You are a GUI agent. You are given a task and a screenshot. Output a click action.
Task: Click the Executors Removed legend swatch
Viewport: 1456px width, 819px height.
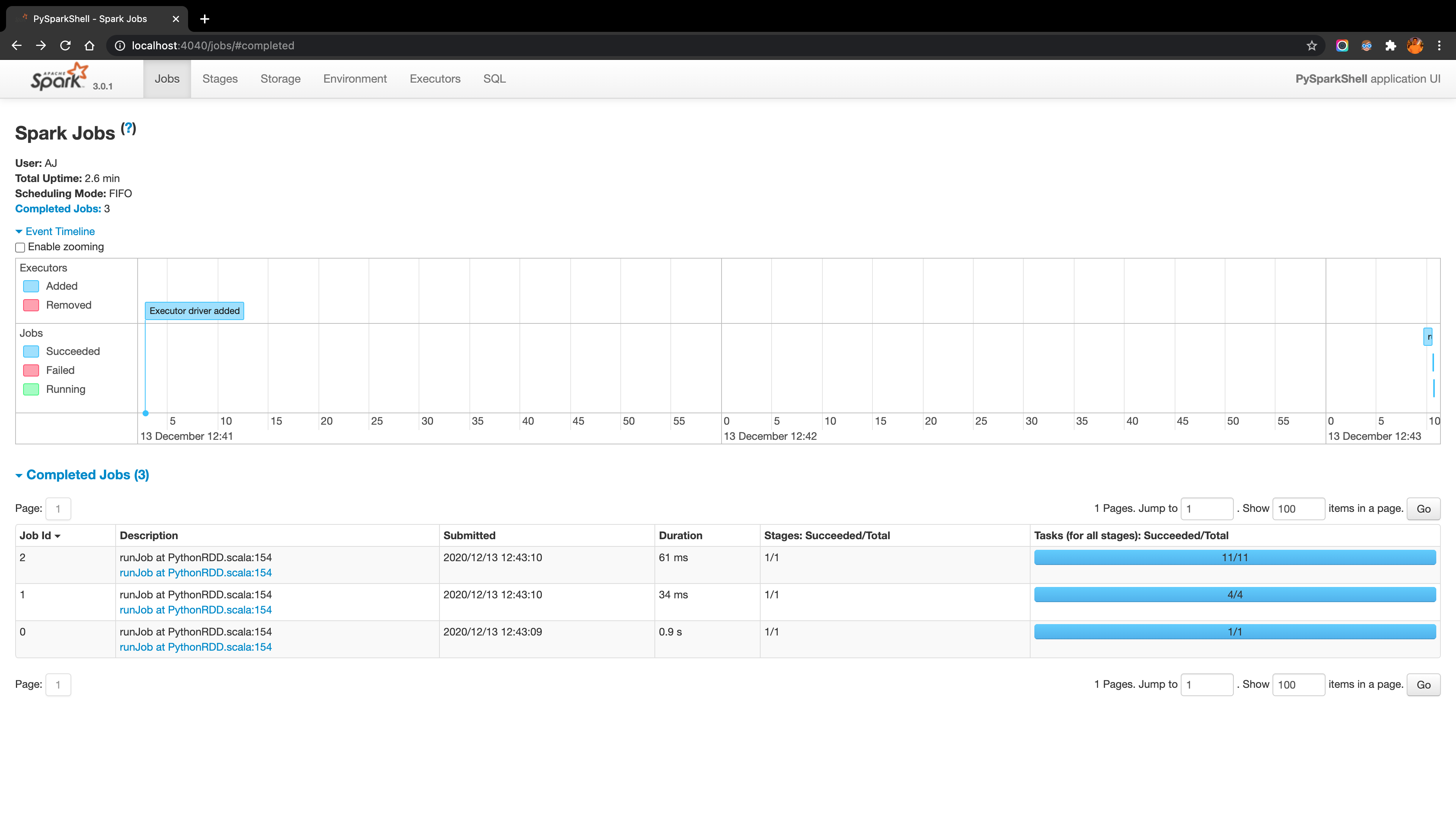coord(31,305)
